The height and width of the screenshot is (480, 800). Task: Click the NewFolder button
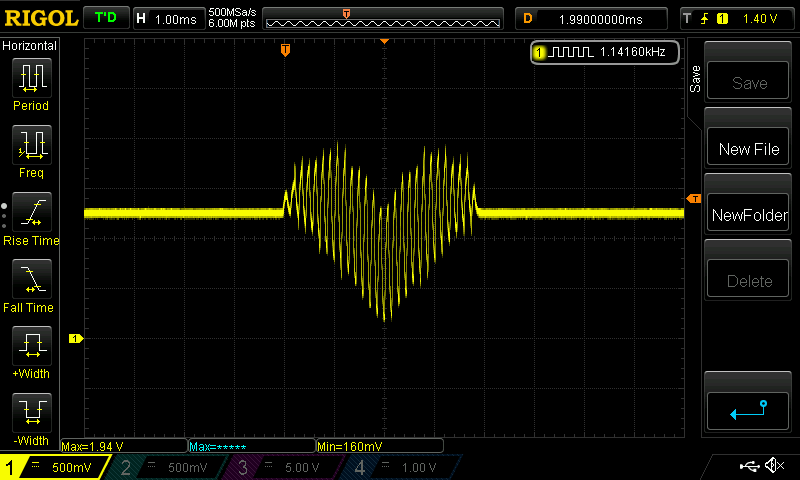(x=748, y=213)
